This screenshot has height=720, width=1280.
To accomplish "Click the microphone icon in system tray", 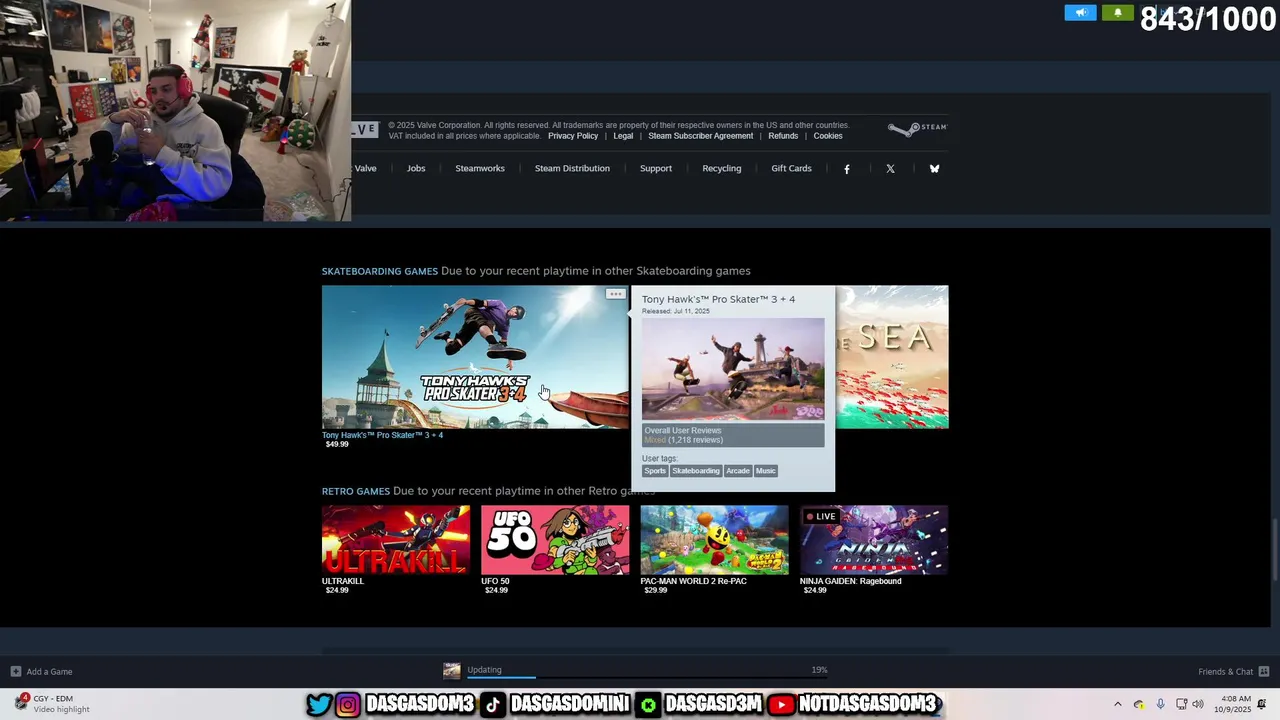I will (x=1160, y=704).
